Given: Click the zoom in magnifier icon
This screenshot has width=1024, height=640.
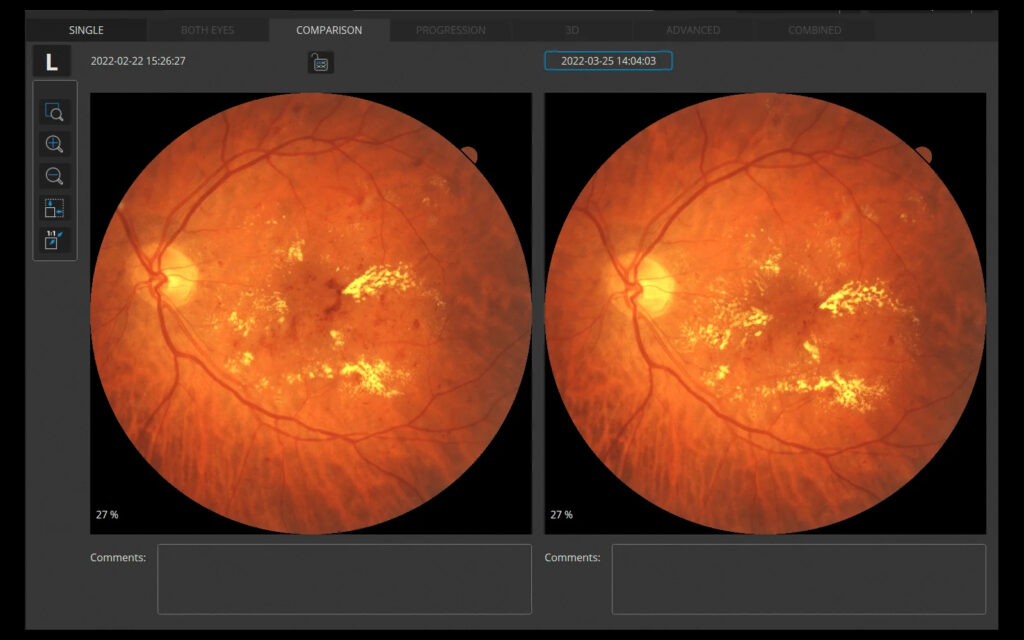Looking at the screenshot, I should [x=54, y=144].
